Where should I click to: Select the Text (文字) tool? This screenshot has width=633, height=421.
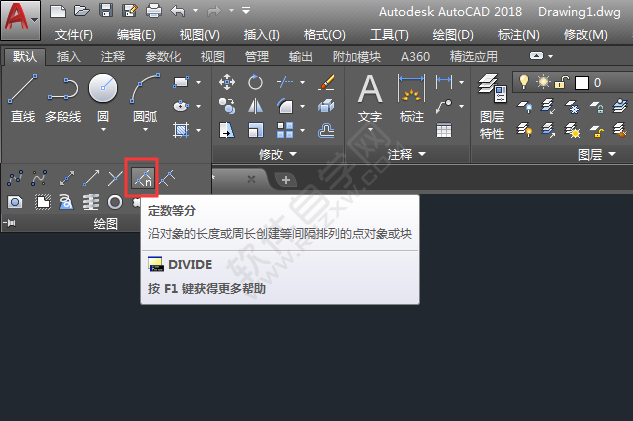click(370, 99)
